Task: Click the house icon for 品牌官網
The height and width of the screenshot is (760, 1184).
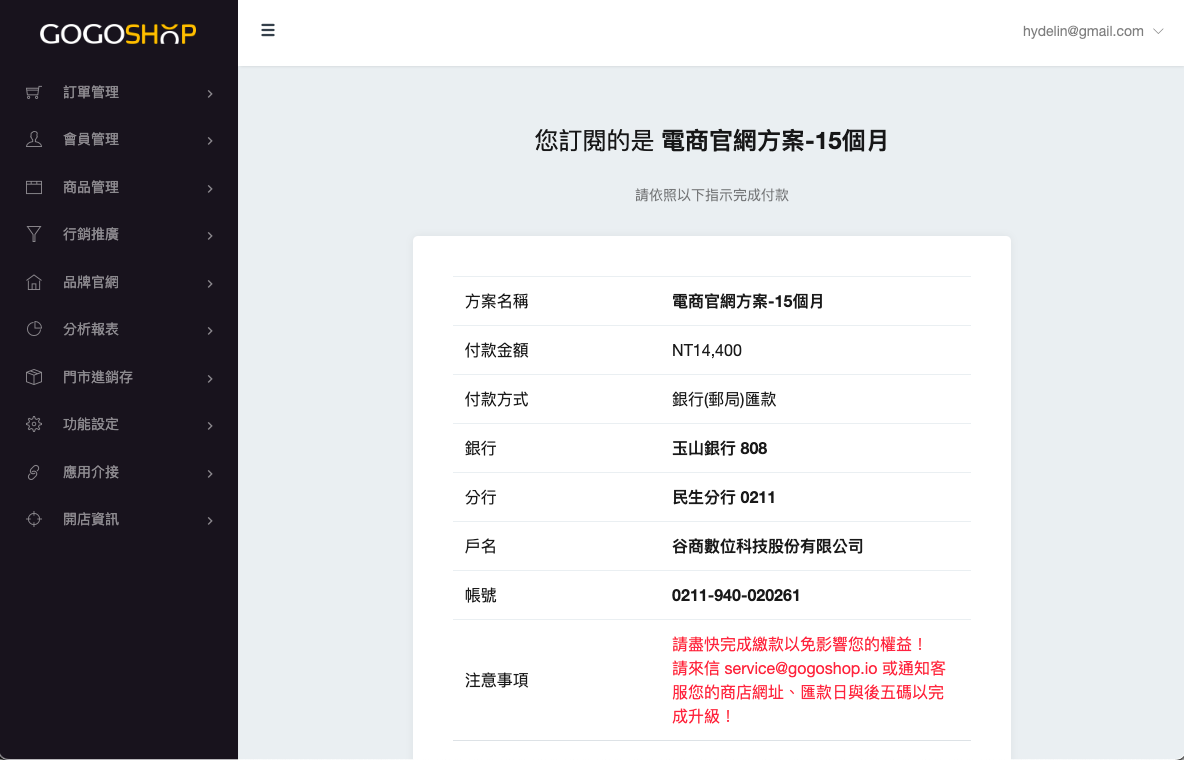Action: (34, 282)
